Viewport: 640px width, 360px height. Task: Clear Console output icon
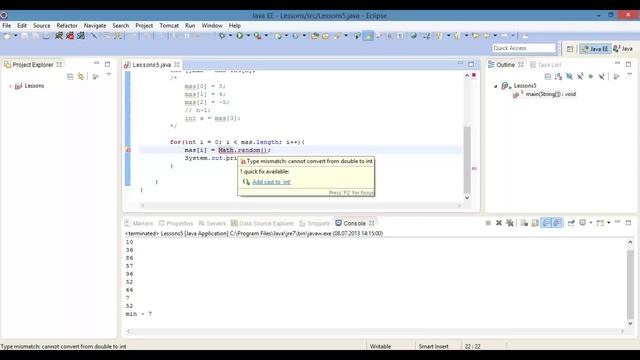(524, 223)
